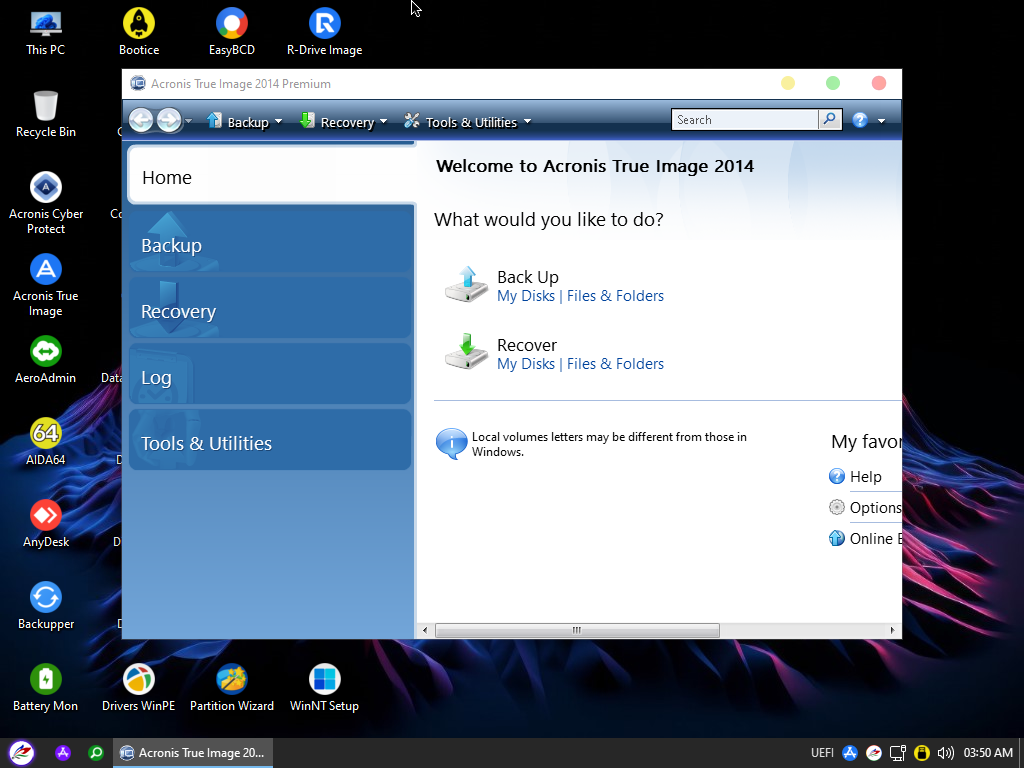Open the Backup toolbar dropdown

click(x=244, y=121)
